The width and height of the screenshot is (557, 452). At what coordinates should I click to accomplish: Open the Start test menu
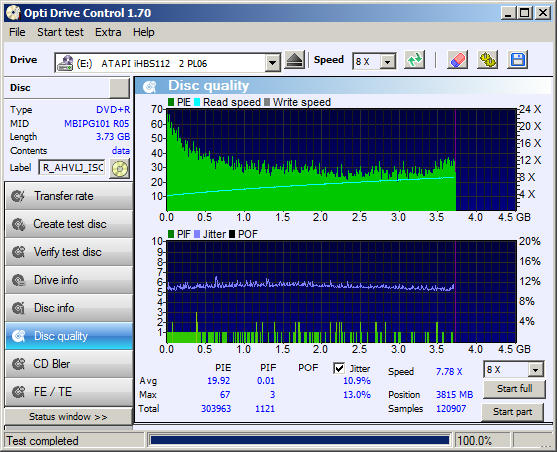click(x=60, y=32)
